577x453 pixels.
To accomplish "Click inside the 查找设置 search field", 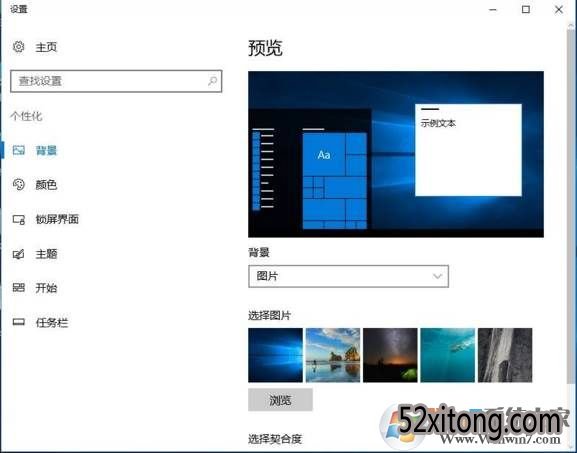I will pyautogui.click(x=116, y=81).
